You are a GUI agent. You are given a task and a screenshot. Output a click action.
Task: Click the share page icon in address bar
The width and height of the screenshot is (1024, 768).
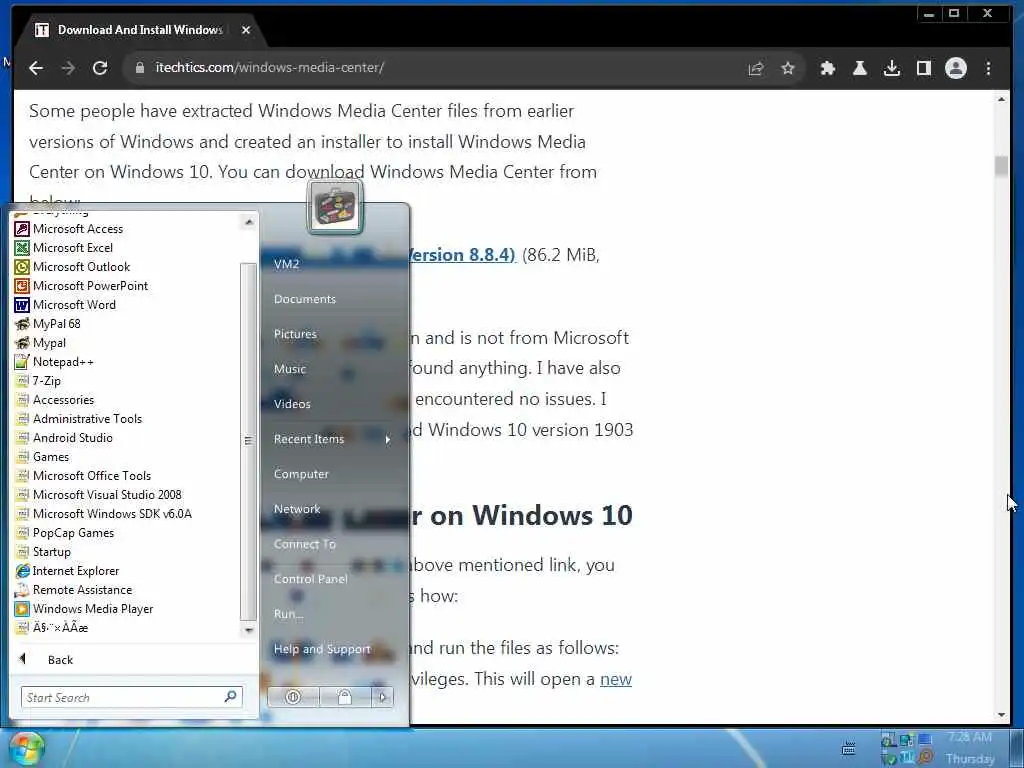756,68
